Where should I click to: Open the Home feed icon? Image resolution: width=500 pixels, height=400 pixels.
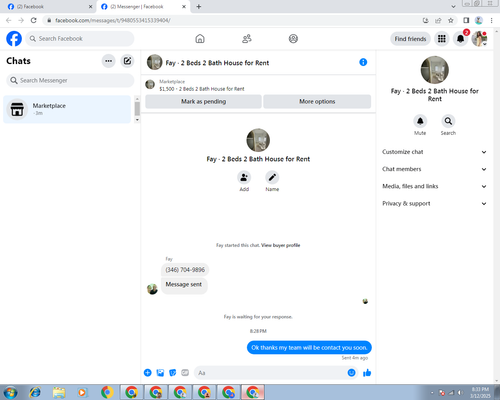coord(200,39)
